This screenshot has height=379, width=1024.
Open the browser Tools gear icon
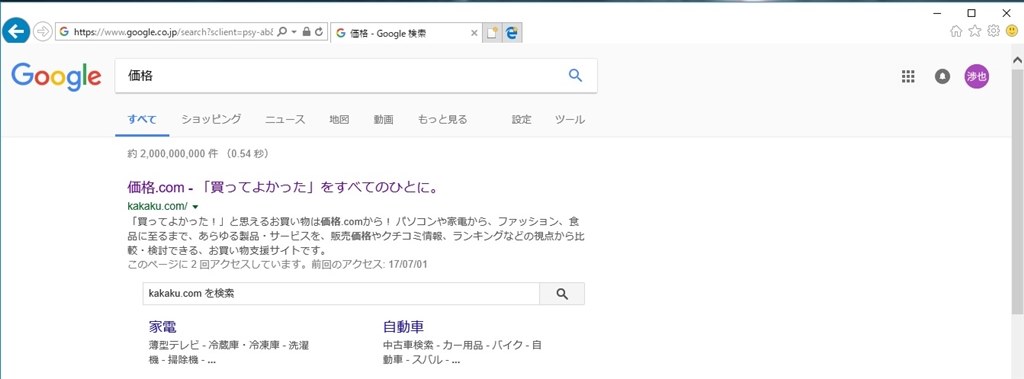pyautogui.click(x=993, y=31)
